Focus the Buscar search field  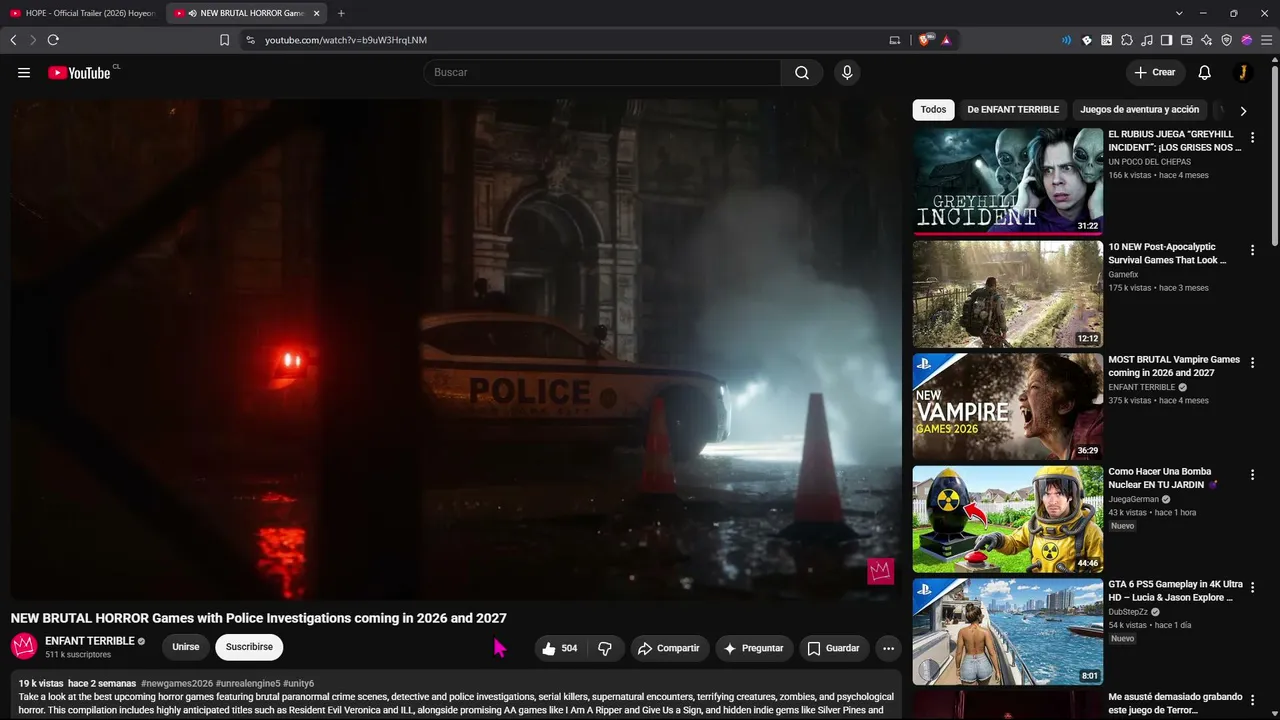tap(602, 73)
